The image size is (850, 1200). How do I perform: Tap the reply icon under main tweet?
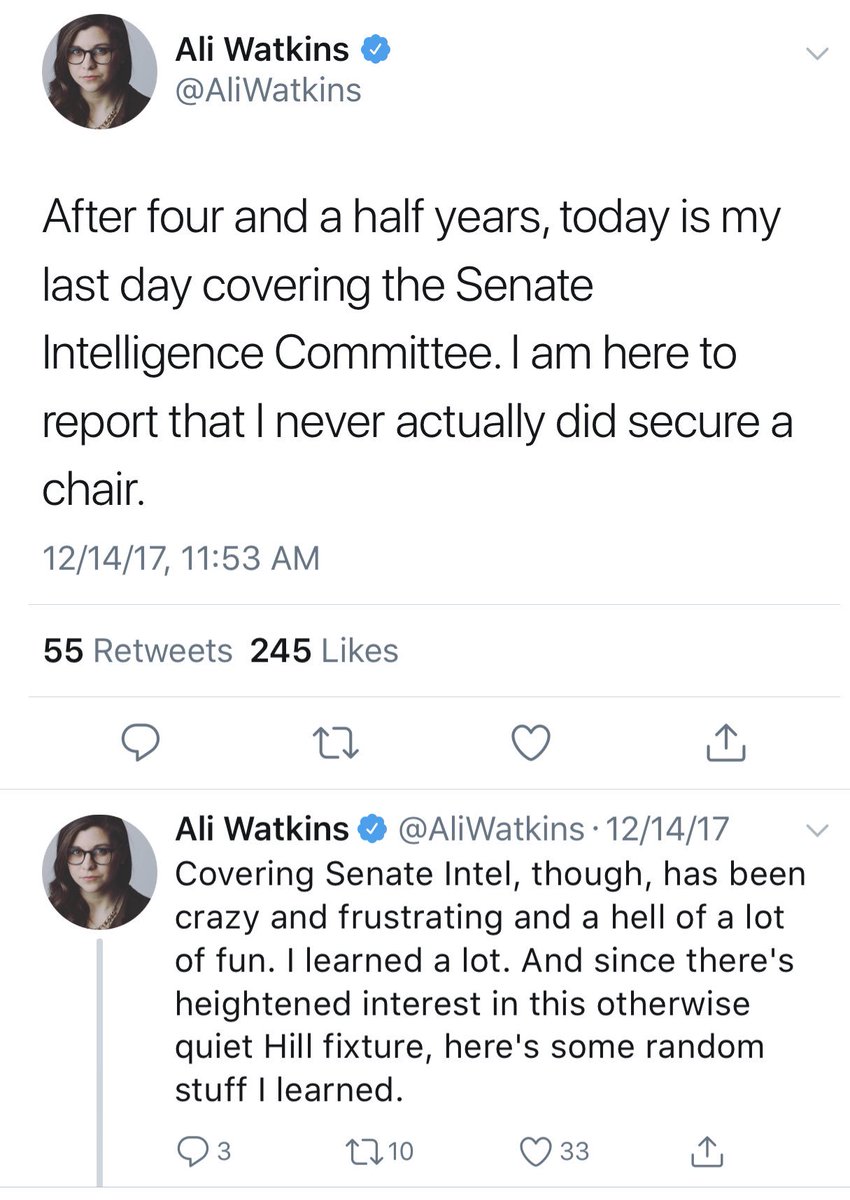(x=142, y=742)
